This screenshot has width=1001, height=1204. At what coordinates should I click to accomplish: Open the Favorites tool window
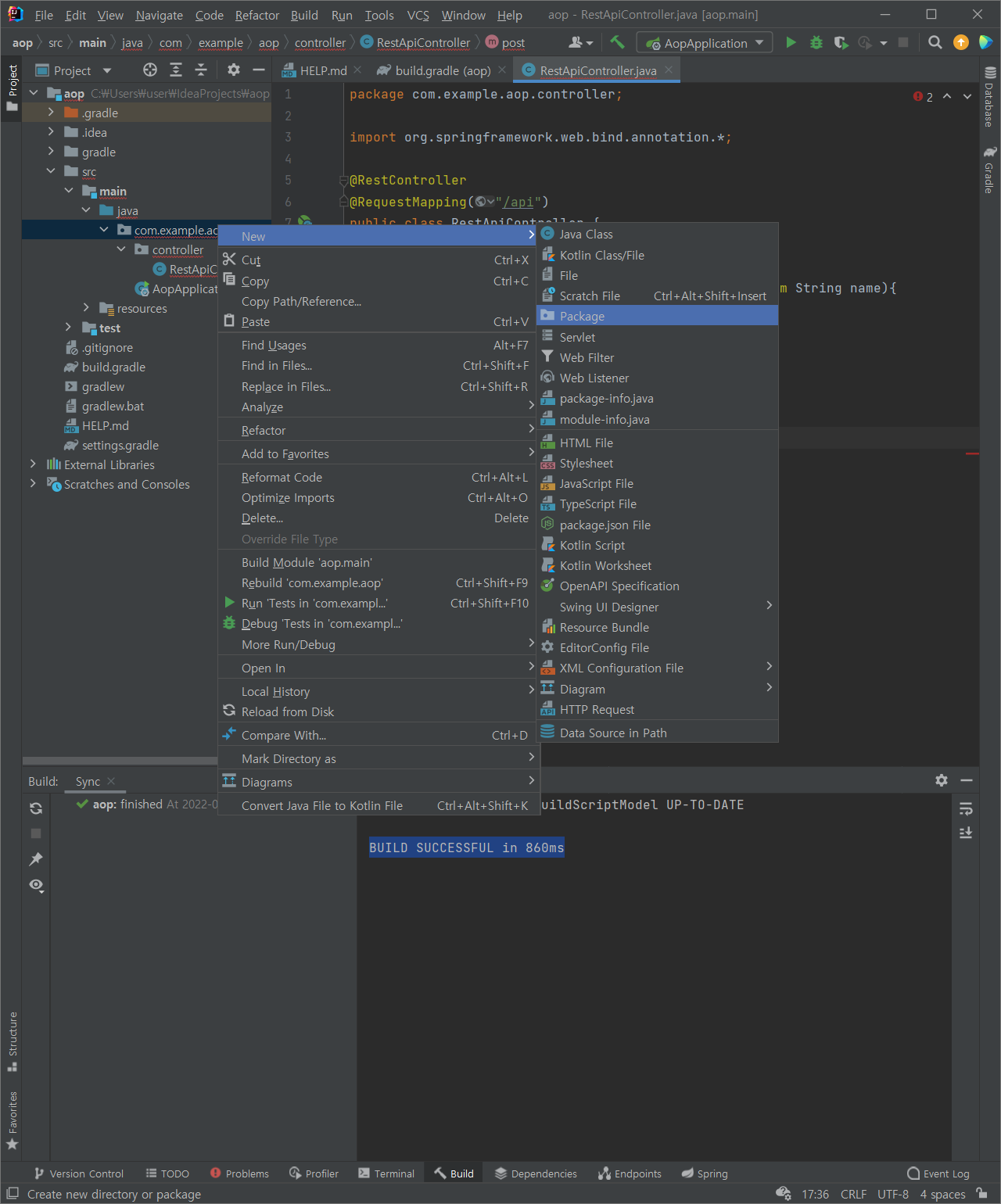[x=13, y=1120]
